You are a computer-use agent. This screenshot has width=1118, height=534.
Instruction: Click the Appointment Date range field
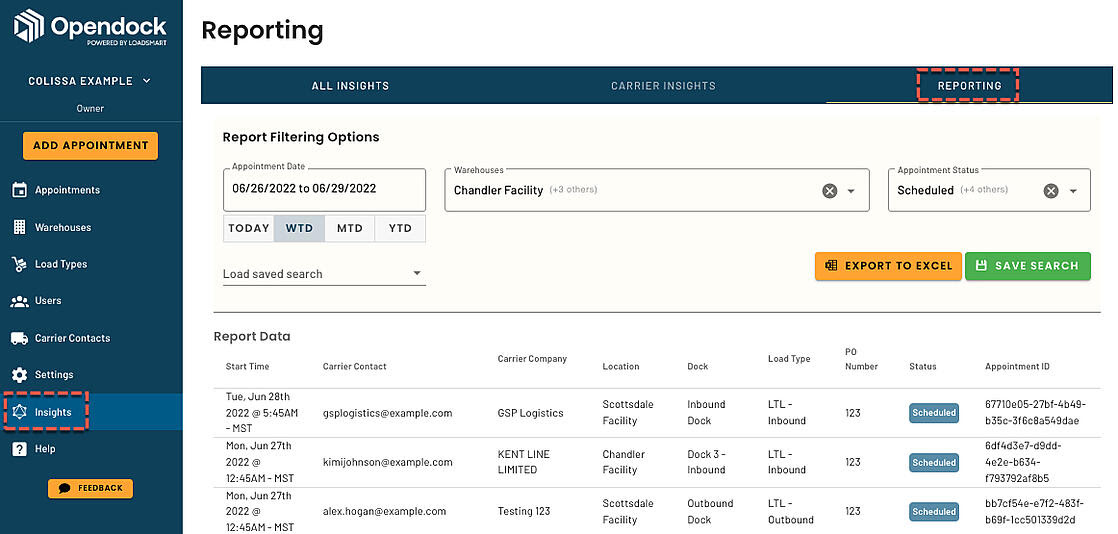pyautogui.click(x=324, y=190)
